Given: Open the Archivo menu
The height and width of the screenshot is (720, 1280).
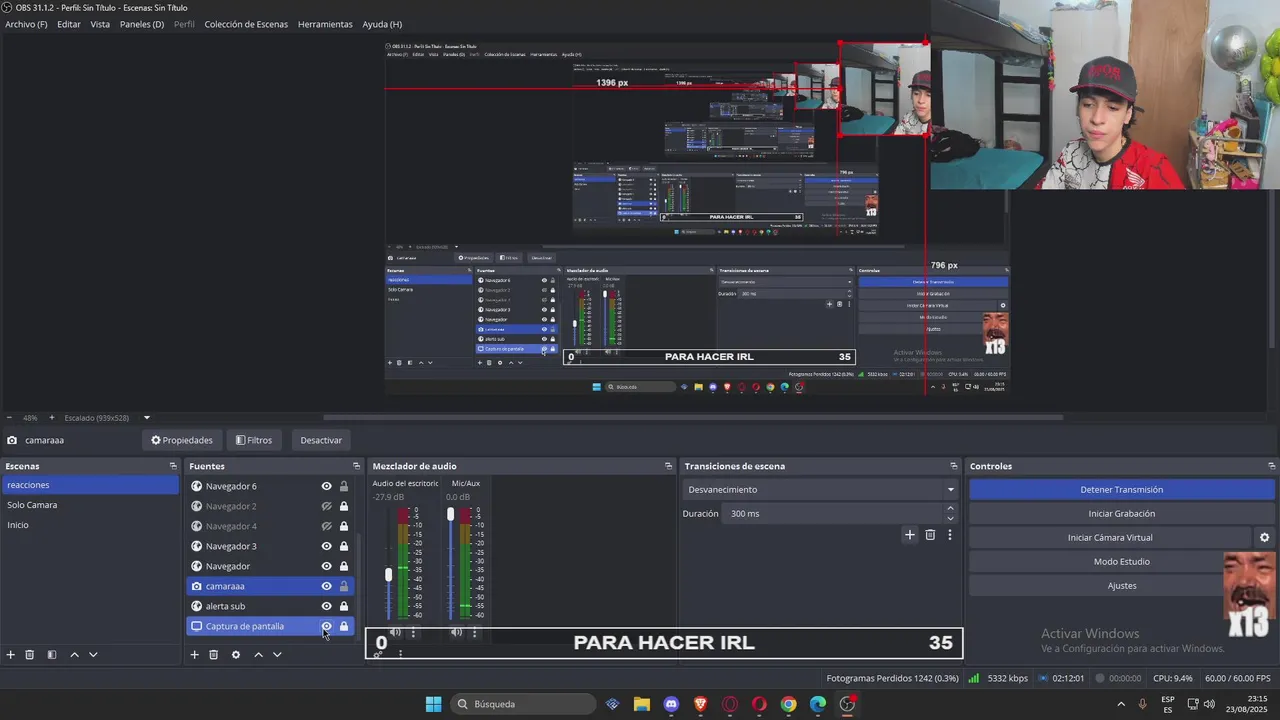Looking at the screenshot, I should [x=26, y=24].
